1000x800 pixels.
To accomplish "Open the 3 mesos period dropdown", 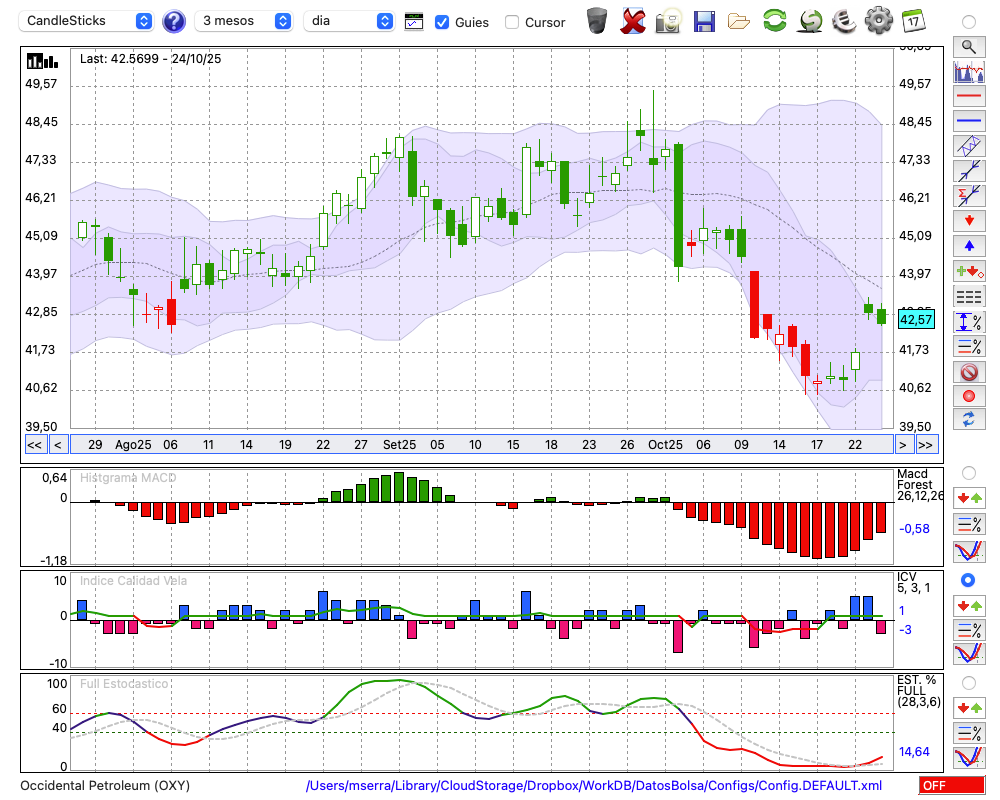I will [243, 21].
